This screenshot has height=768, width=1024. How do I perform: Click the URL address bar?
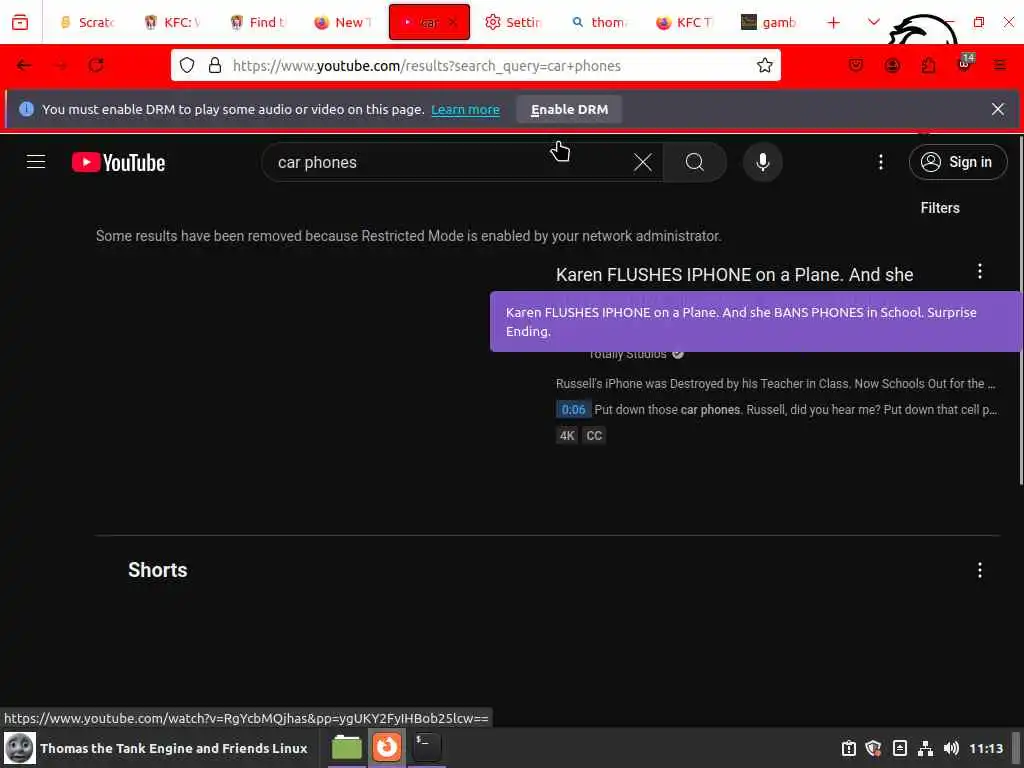pyautogui.click(x=475, y=65)
